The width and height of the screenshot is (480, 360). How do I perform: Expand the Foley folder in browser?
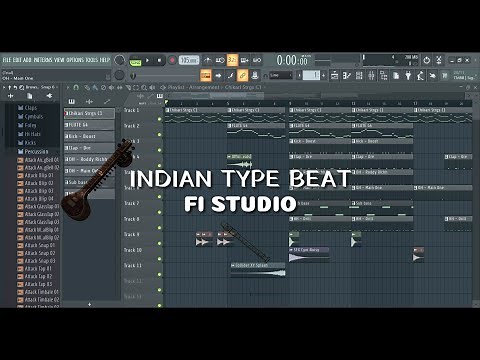pyautogui.click(x=27, y=125)
